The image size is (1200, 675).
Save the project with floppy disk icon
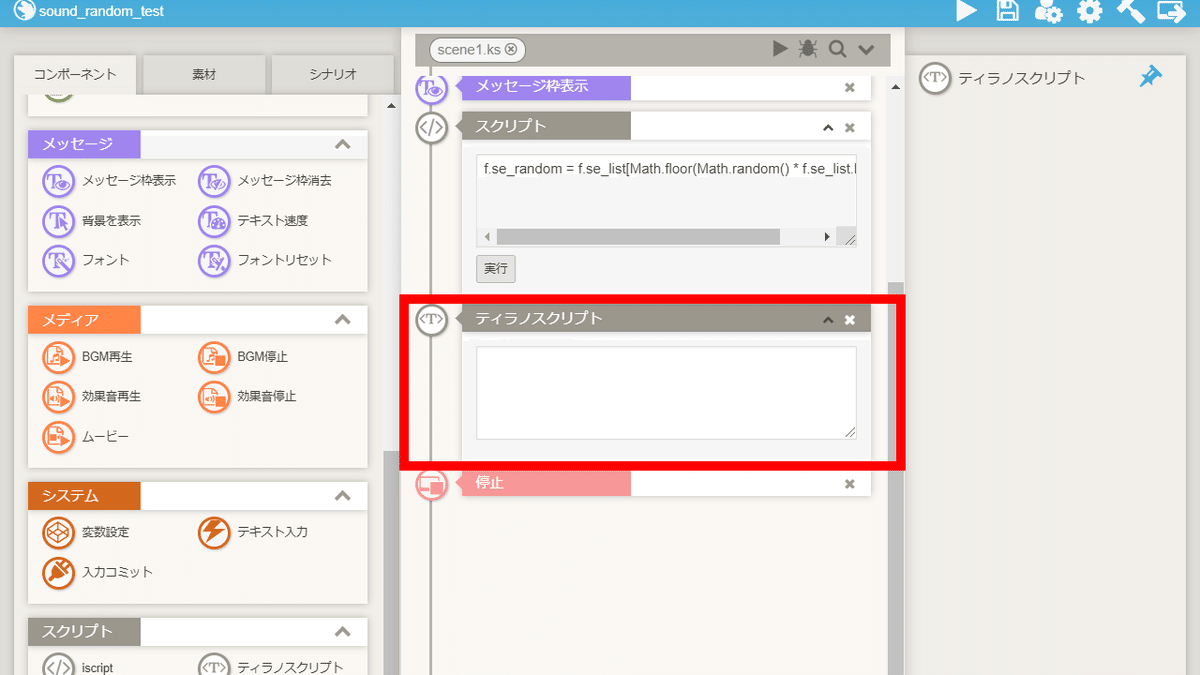click(x=1008, y=11)
